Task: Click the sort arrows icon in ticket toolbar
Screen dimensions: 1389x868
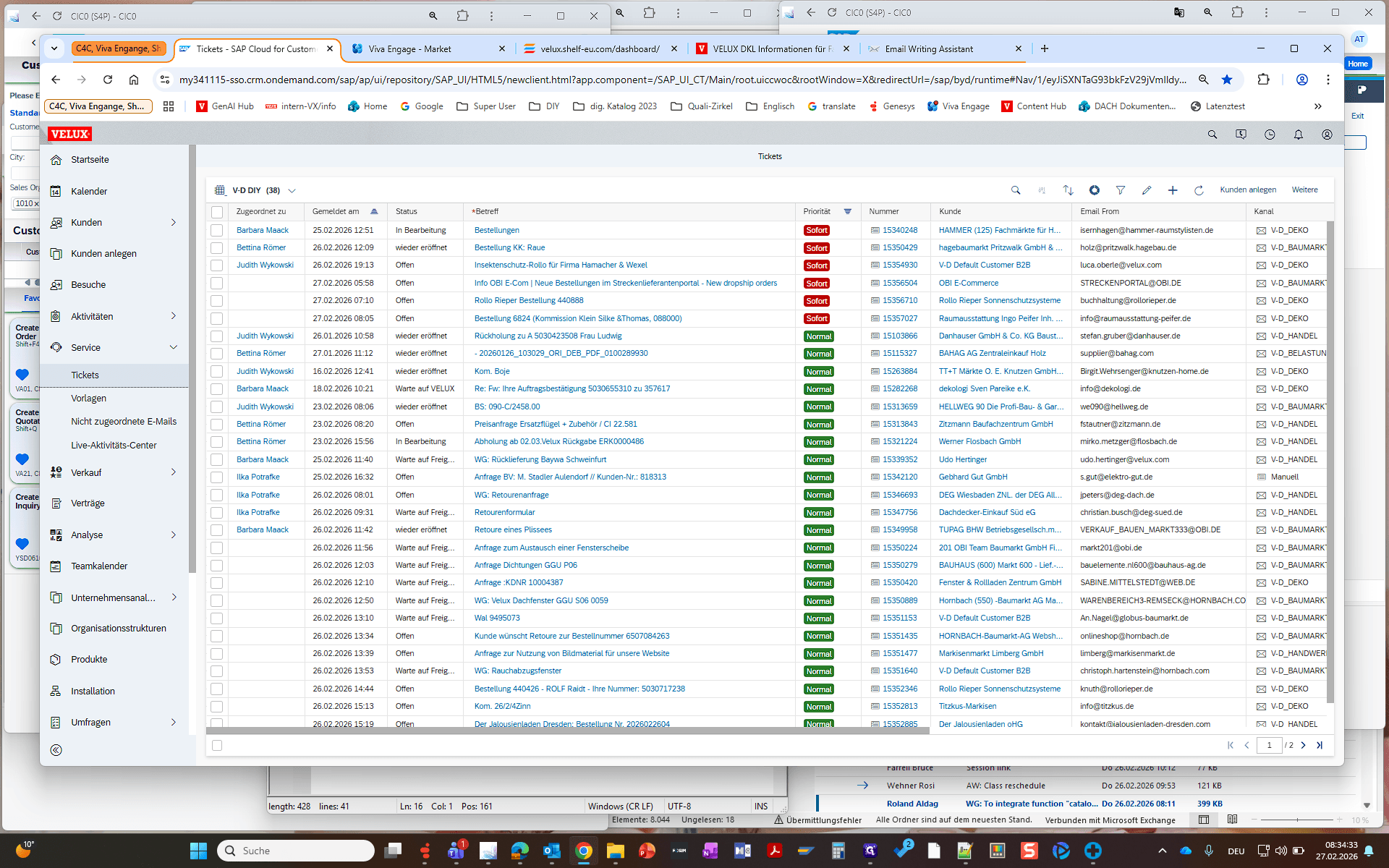Action: point(1068,190)
